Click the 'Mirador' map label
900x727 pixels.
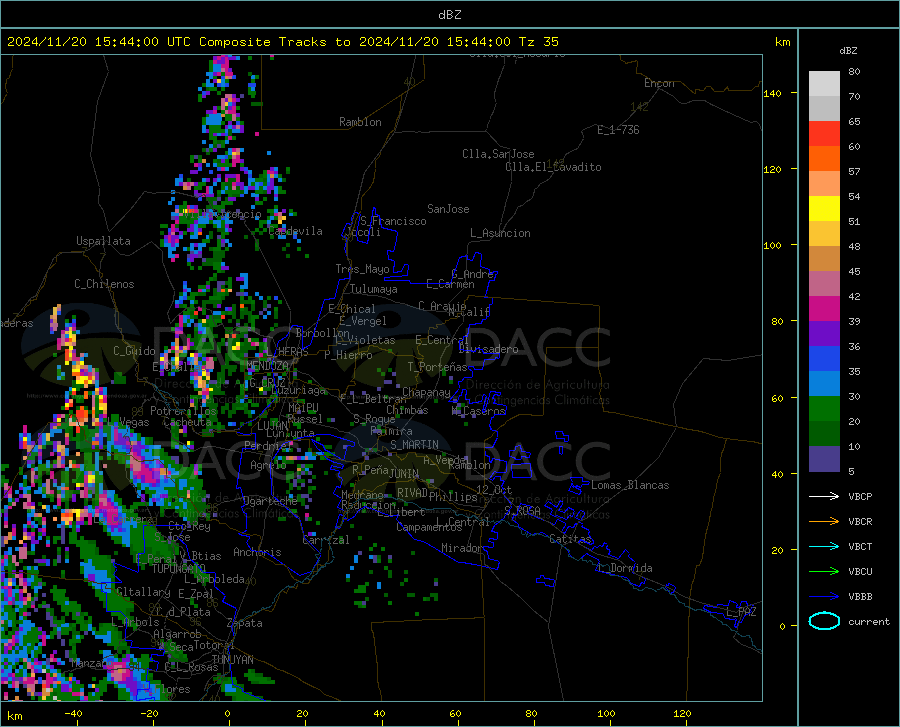(462, 548)
